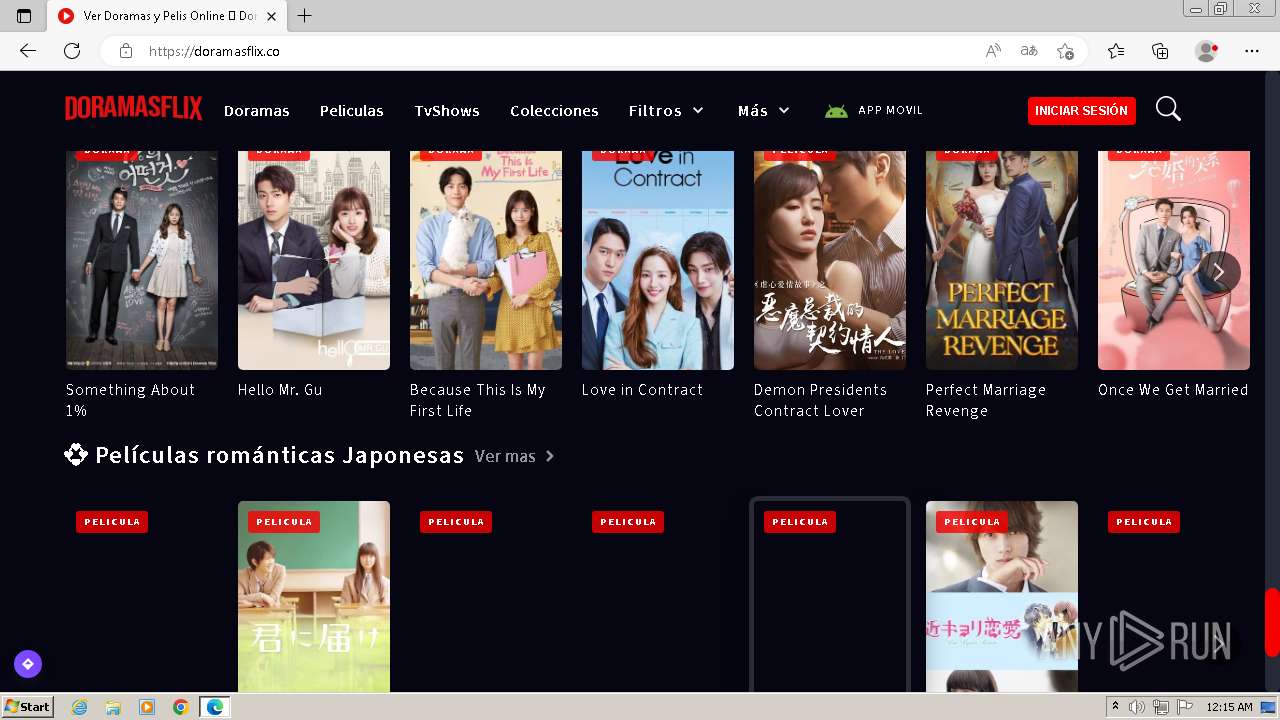Open the Hello Mr. Gu title link
Viewport: 1280px width, 720px height.
(x=280, y=390)
